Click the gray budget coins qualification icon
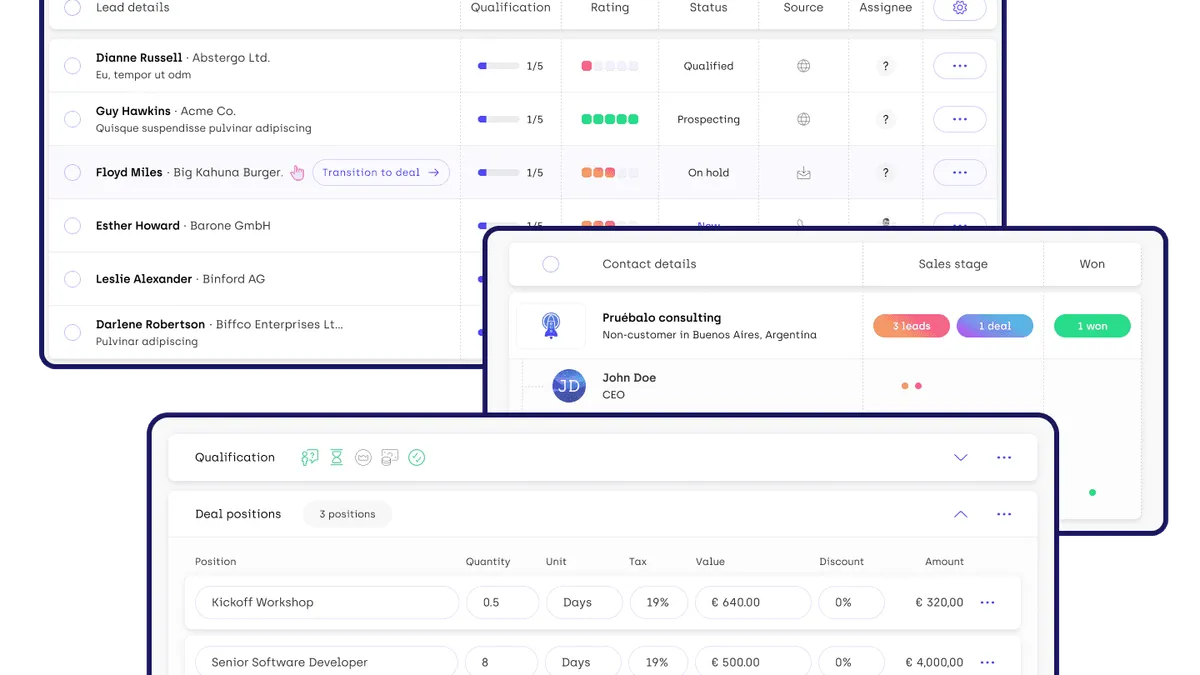This screenshot has height=675, width=1200. (x=390, y=457)
